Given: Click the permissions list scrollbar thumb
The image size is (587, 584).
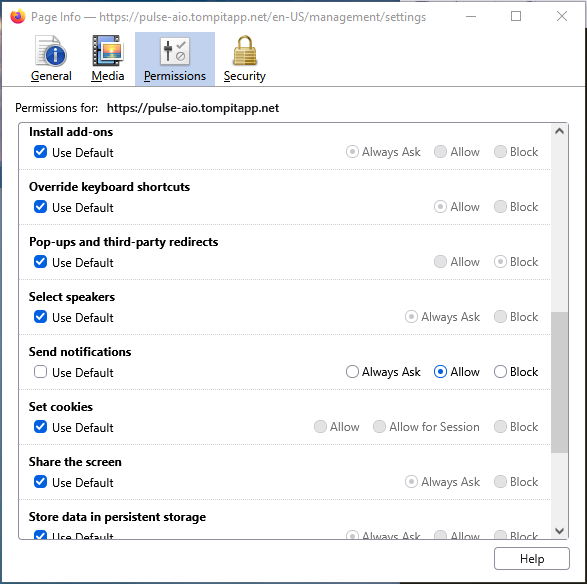Looking at the screenshot, I should tap(559, 383).
